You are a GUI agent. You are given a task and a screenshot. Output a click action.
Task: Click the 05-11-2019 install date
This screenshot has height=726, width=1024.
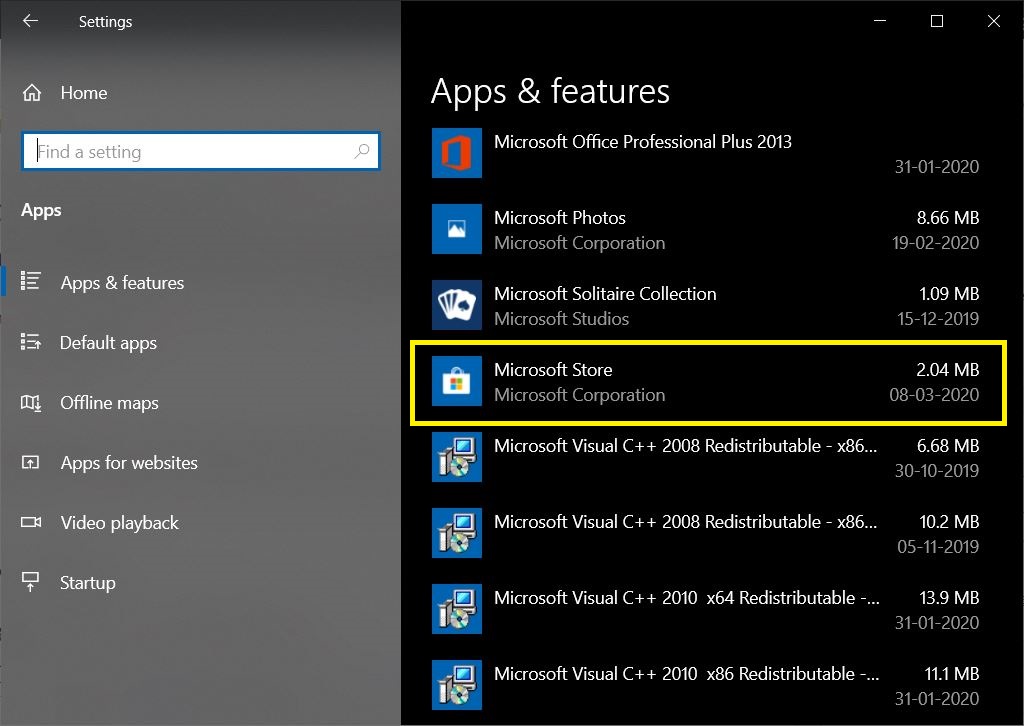tap(938, 546)
